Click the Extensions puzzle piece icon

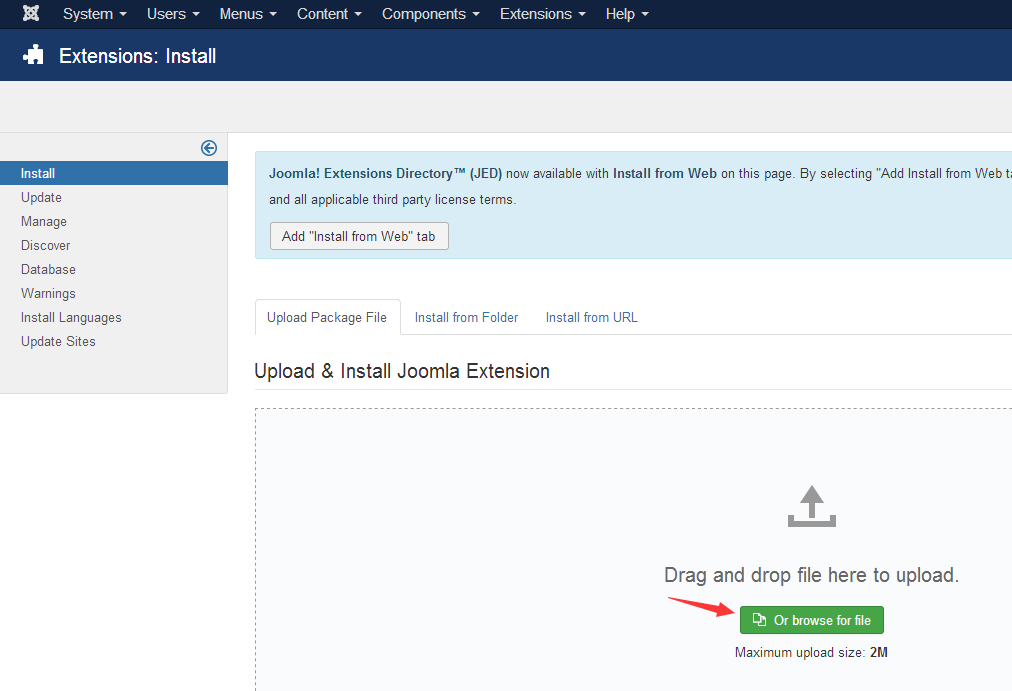coord(33,55)
